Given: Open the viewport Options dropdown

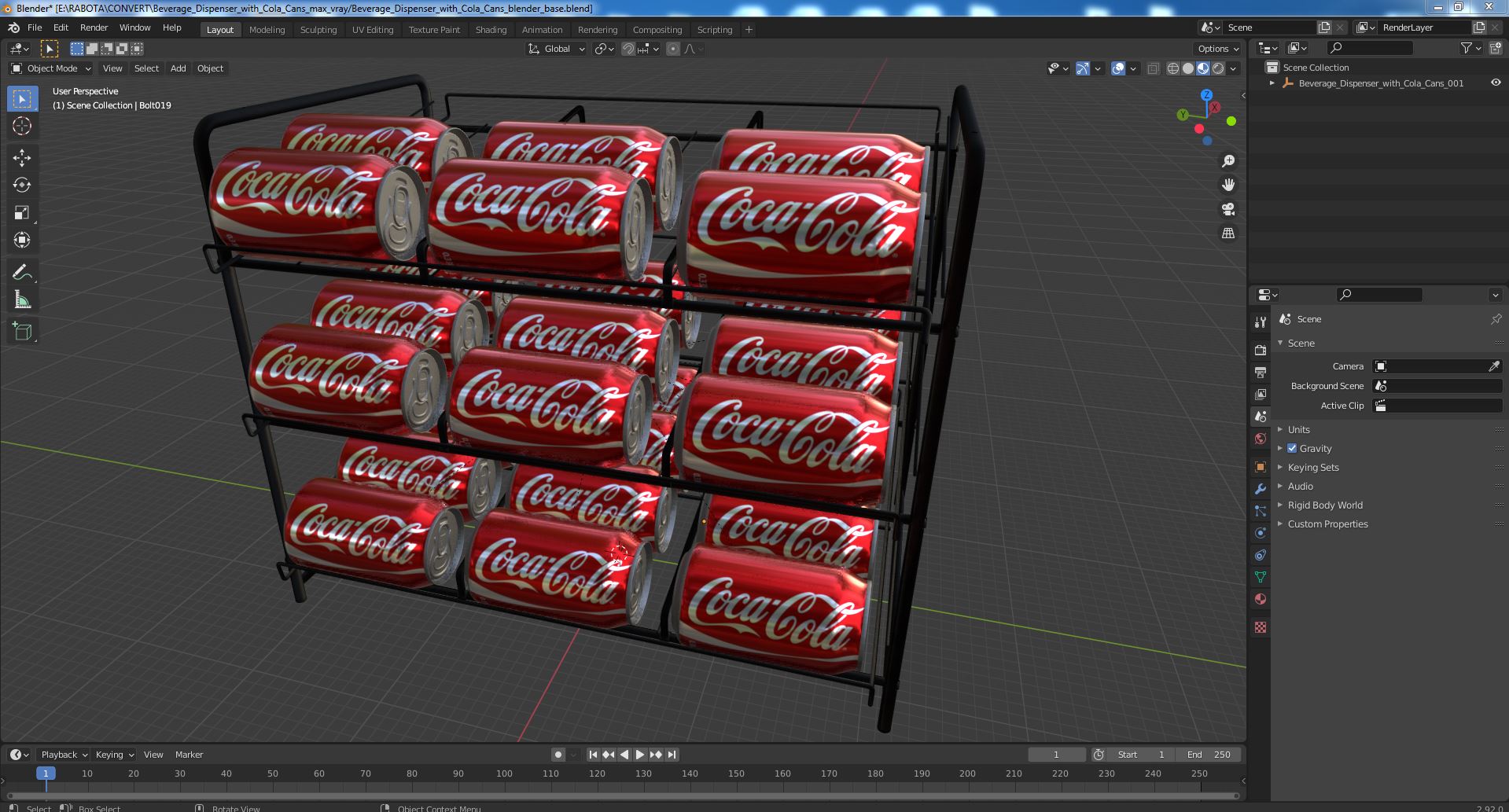Looking at the screenshot, I should (1218, 49).
